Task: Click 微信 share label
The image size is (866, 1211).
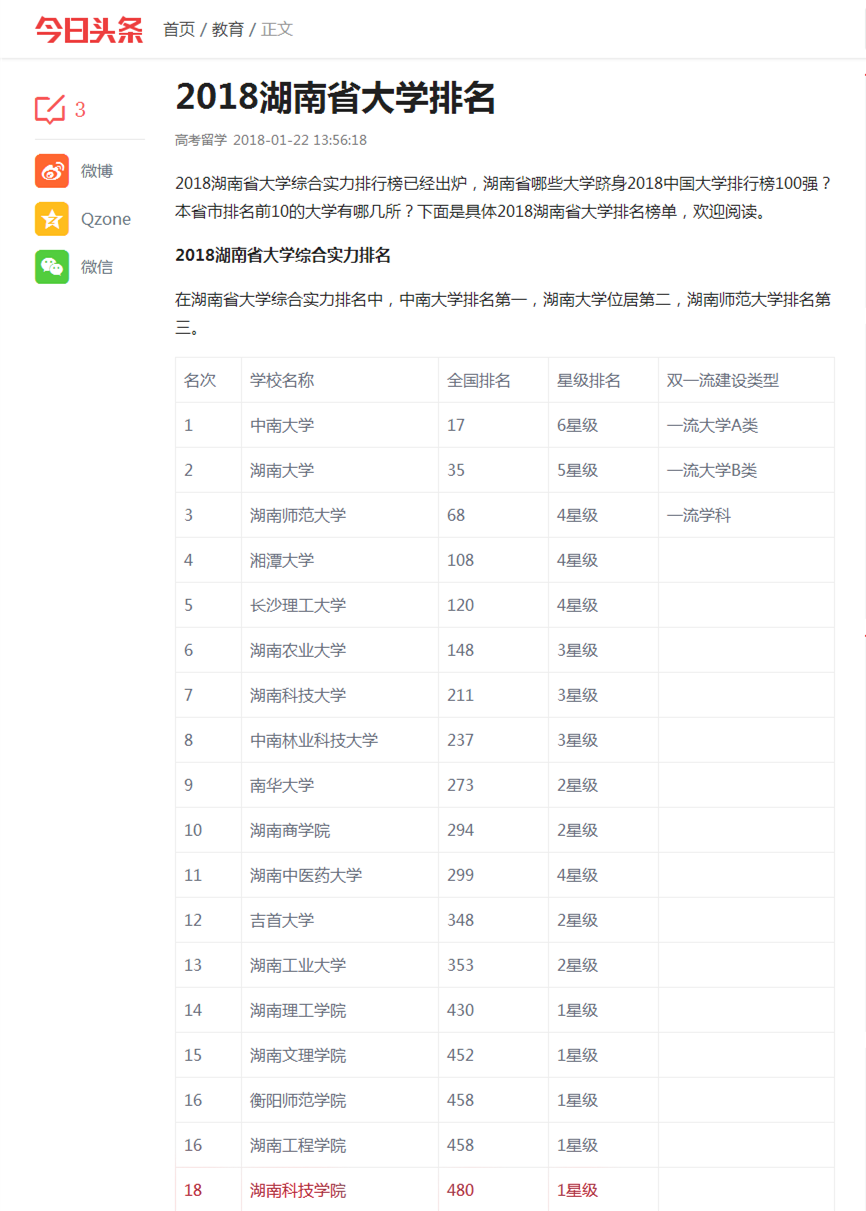Action: [x=97, y=267]
